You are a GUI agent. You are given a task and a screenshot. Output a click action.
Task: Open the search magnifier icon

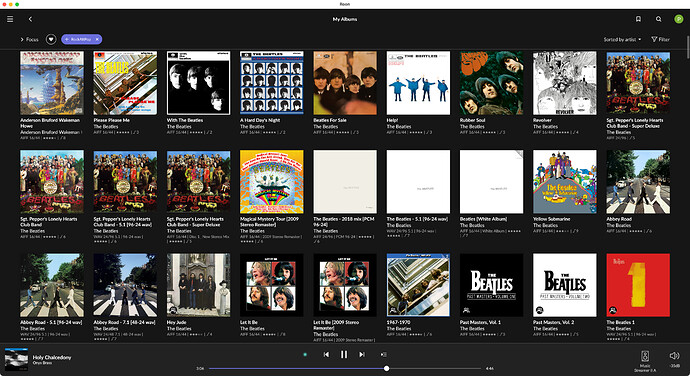click(x=658, y=19)
